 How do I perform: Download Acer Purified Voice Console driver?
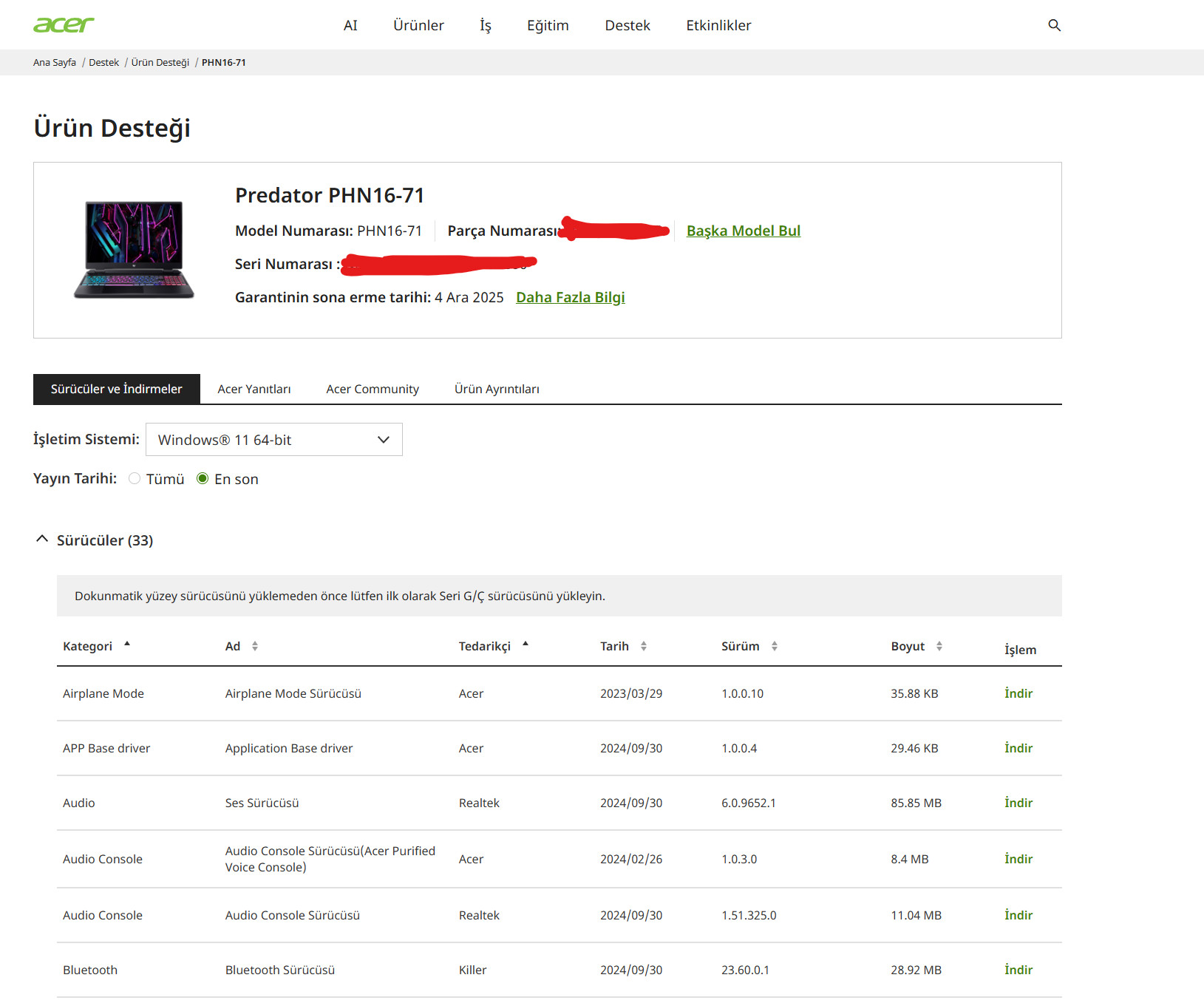(x=1018, y=859)
